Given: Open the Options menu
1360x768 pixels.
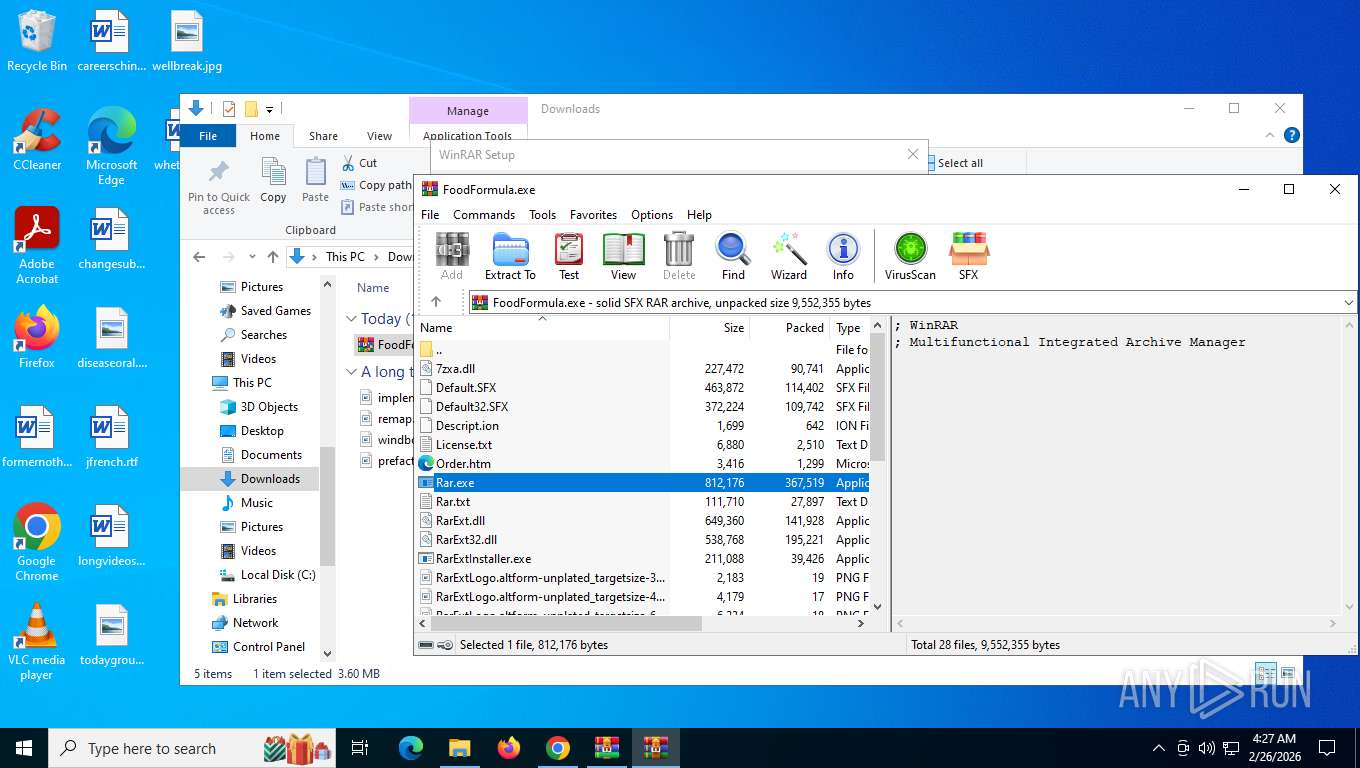Looking at the screenshot, I should 652,215.
